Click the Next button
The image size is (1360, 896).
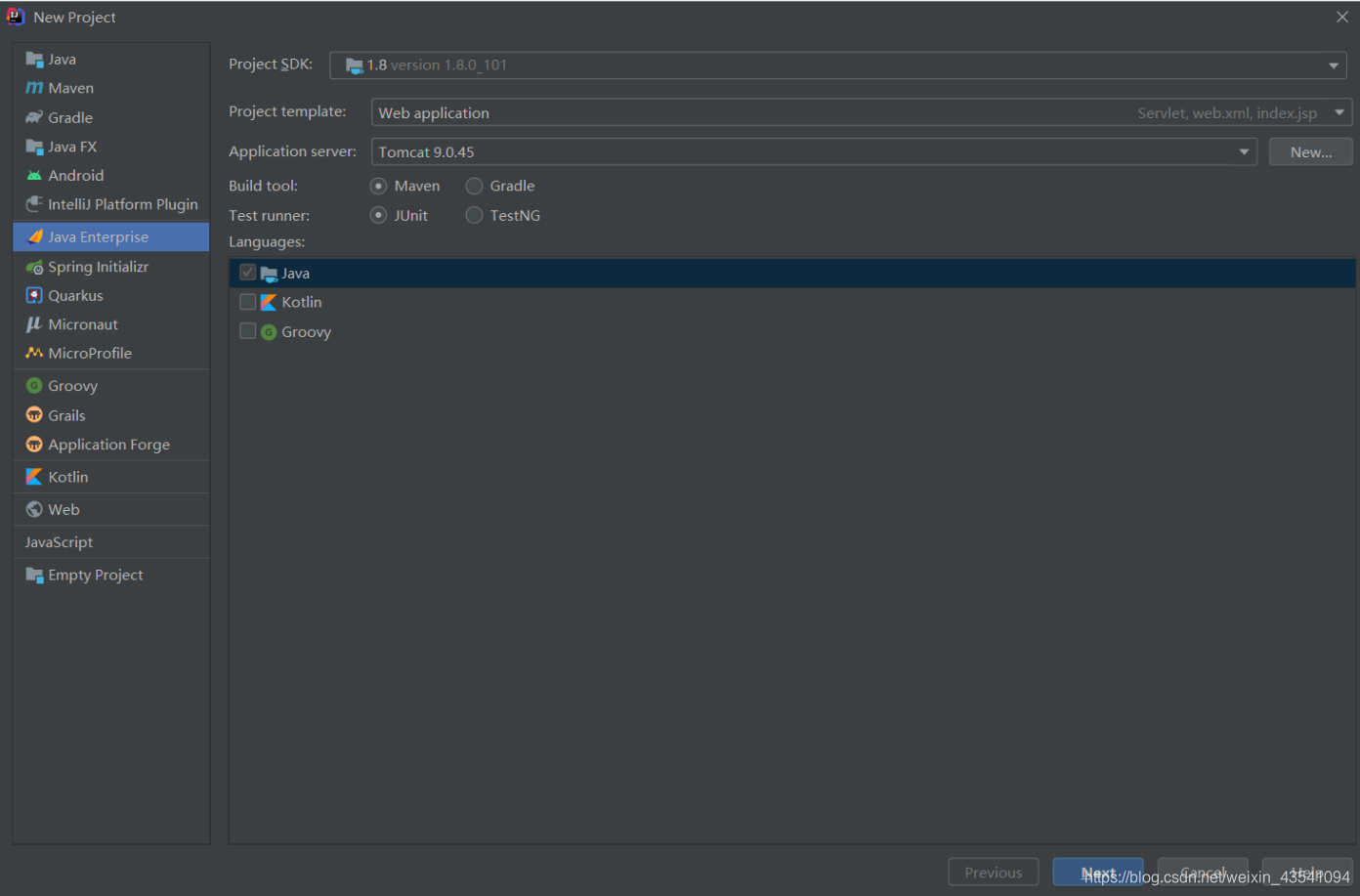pos(1098,873)
